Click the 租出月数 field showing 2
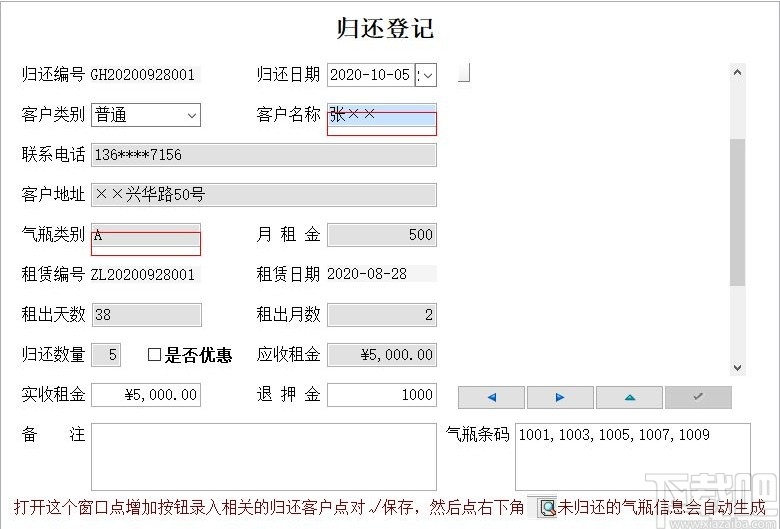 tap(382, 315)
